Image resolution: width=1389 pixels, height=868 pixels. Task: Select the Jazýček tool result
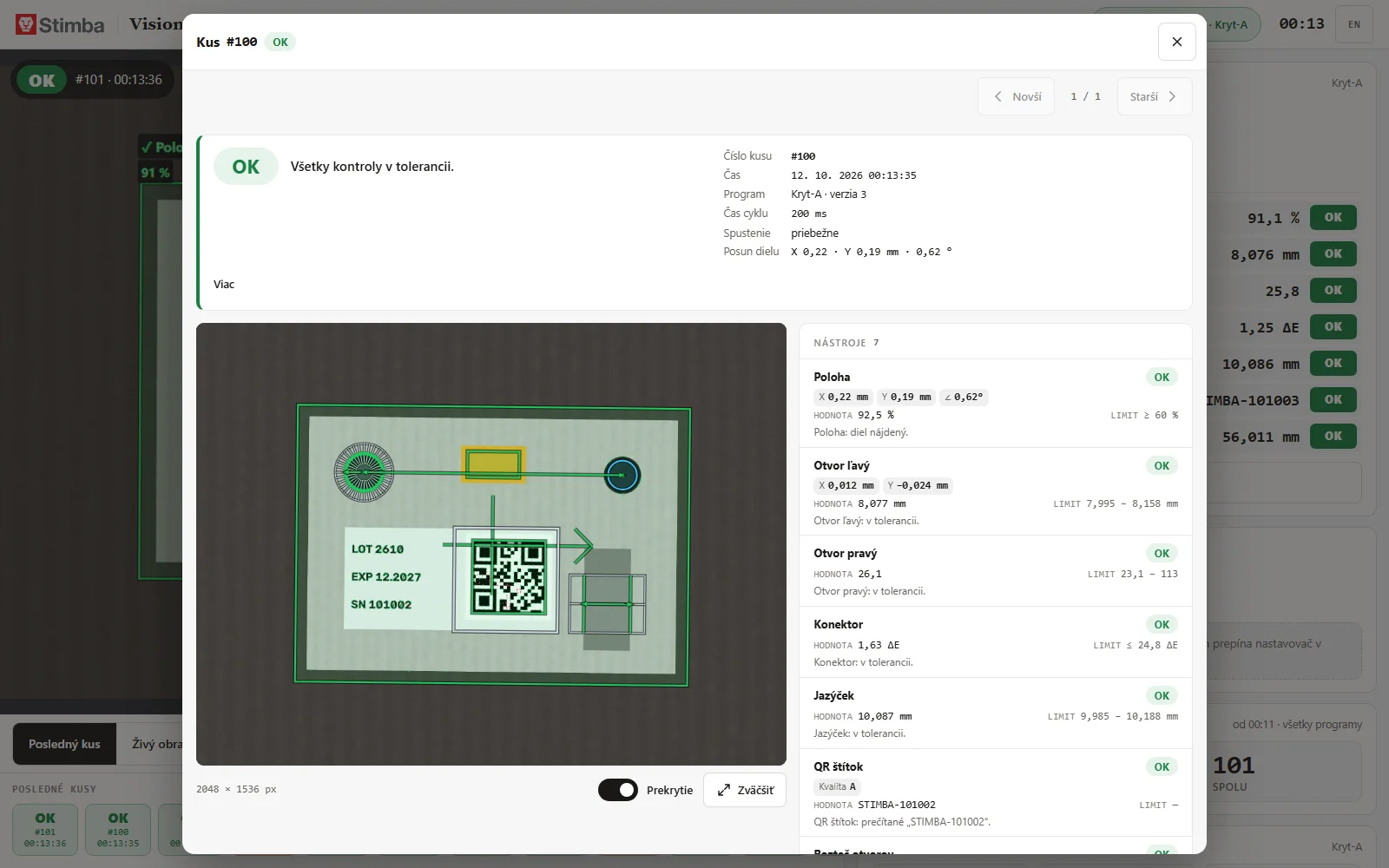995,713
